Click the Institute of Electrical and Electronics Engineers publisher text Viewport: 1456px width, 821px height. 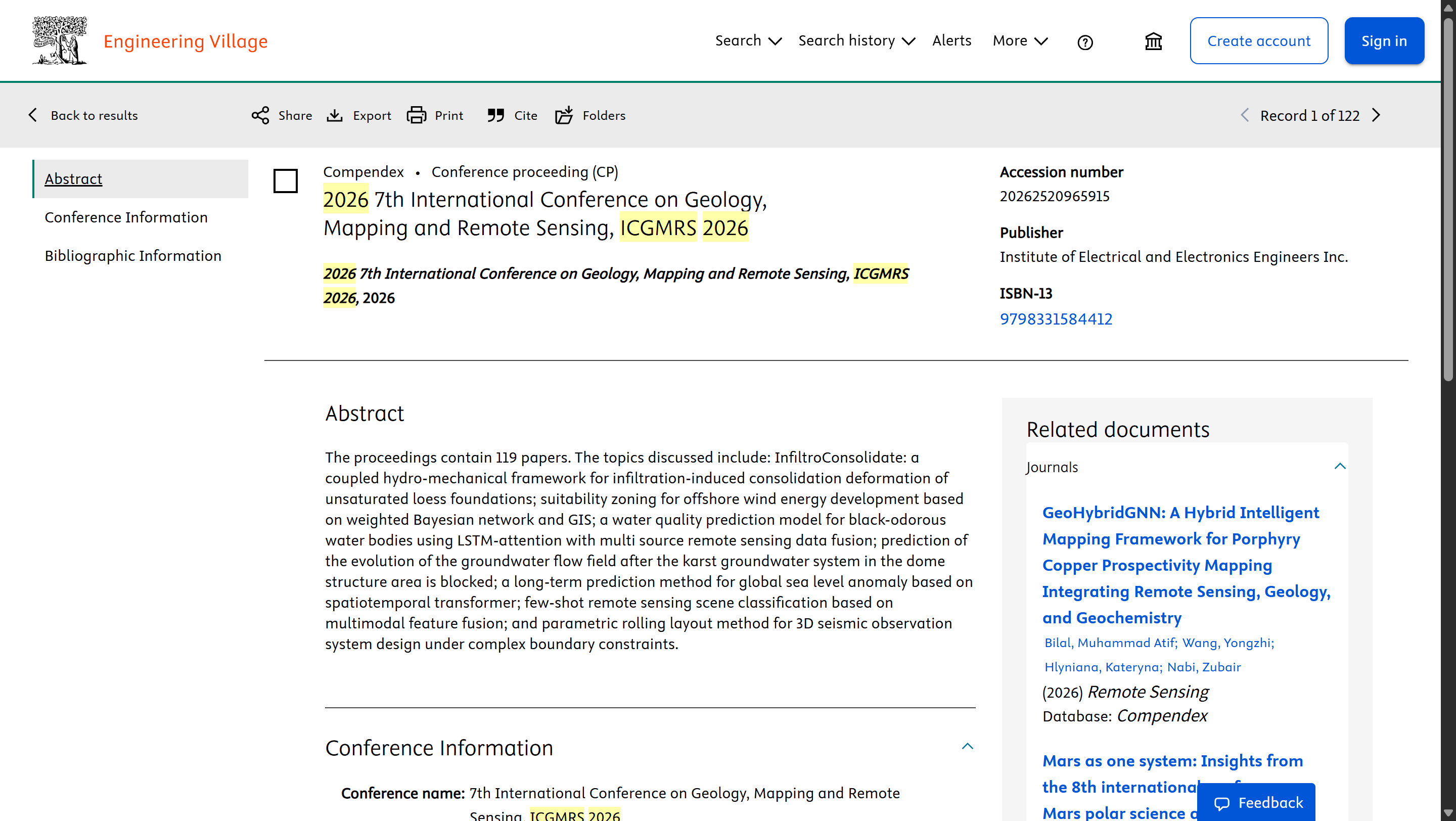pos(1173,256)
